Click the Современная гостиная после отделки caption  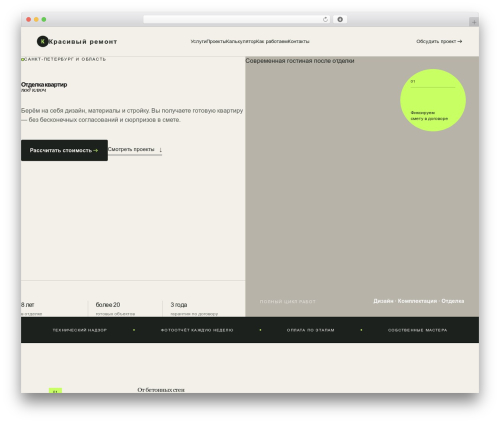(300, 61)
